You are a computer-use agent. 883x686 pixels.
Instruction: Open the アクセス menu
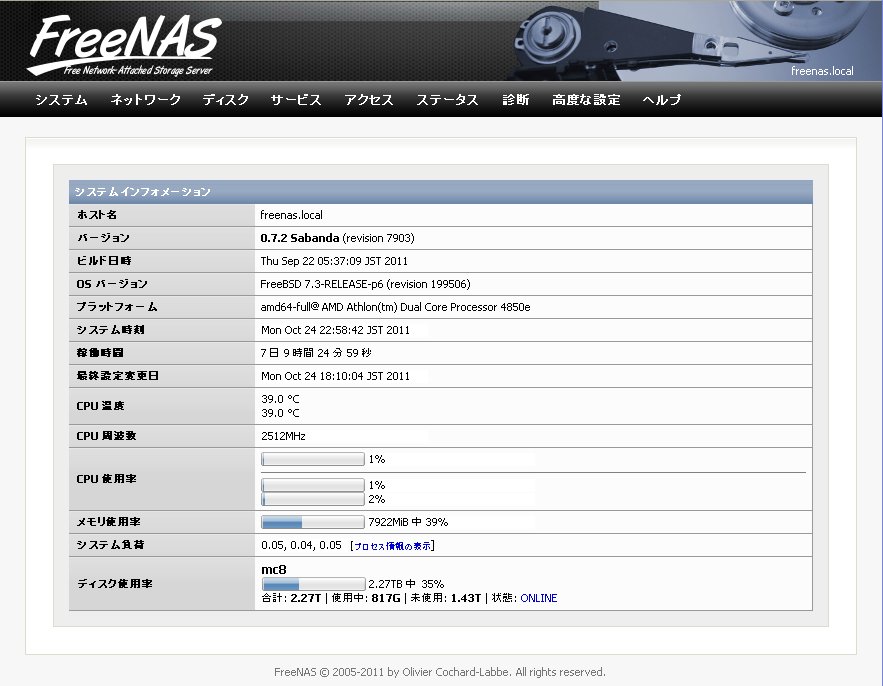369,100
